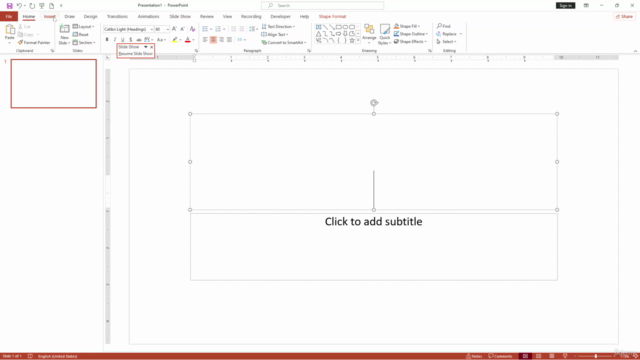Align text left in paragraph group
Screen dimensions: 640x360
[205, 40]
